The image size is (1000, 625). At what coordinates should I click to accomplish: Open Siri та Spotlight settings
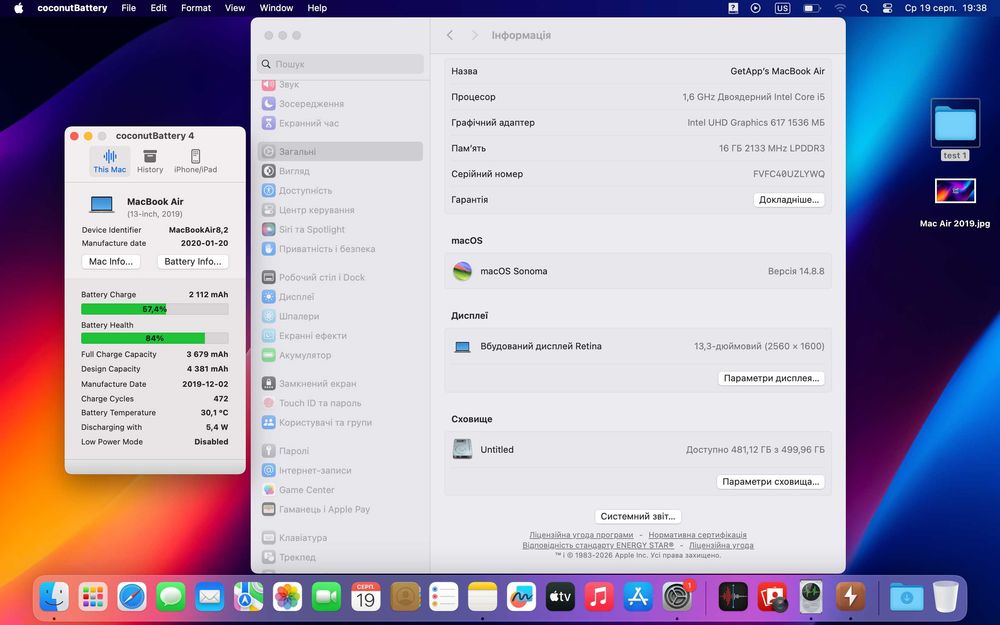tap(341, 230)
